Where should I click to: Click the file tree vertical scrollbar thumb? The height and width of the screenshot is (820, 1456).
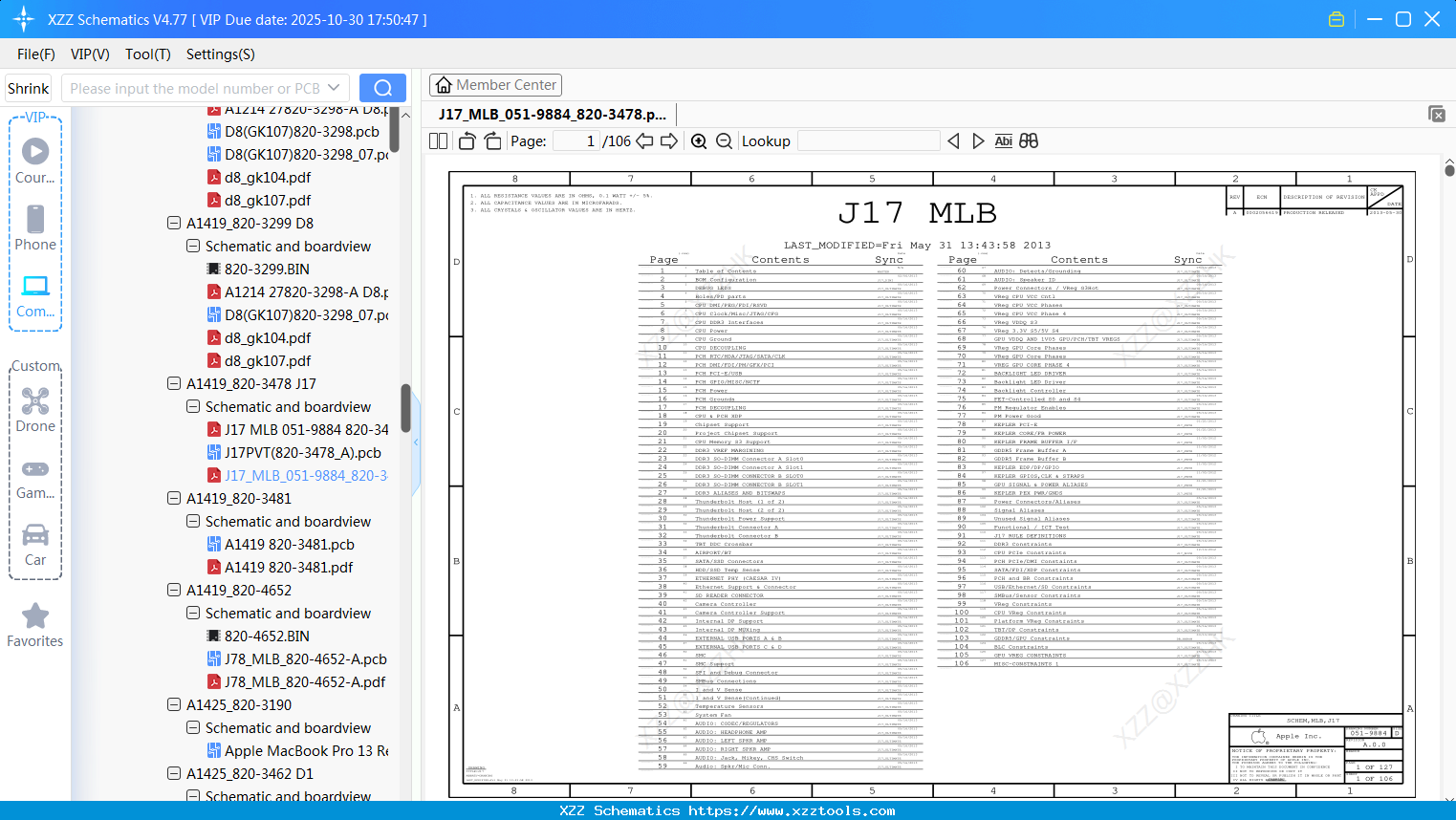pyautogui.click(x=405, y=408)
